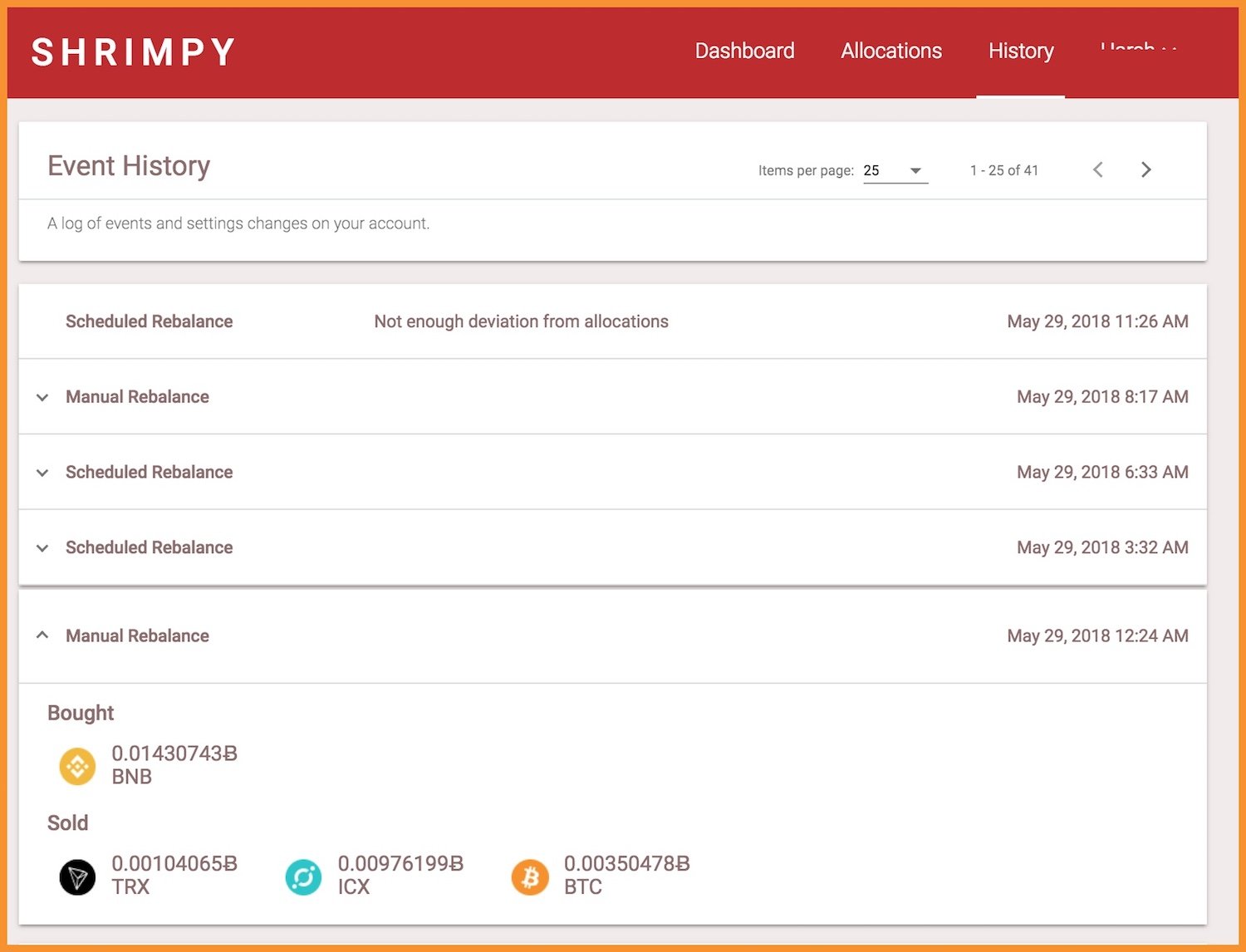Click the 'May 29, 2018 3:32 AM' timestamp
This screenshot has width=1246, height=952.
(x=1102, y=547)
